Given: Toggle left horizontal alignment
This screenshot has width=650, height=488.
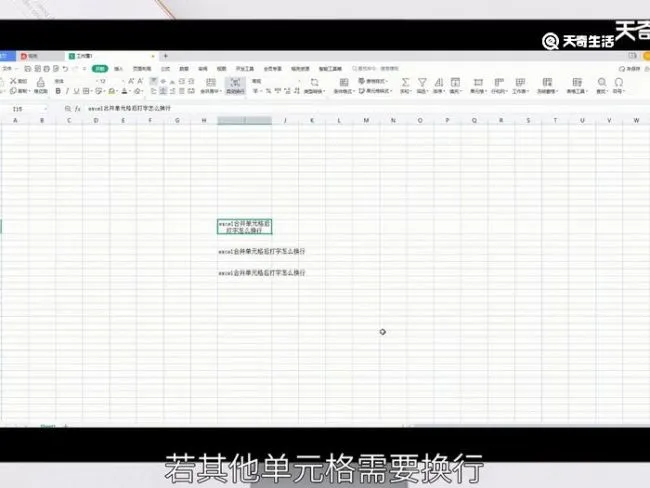Looking at the screenshot, I should tap(154, 91).
